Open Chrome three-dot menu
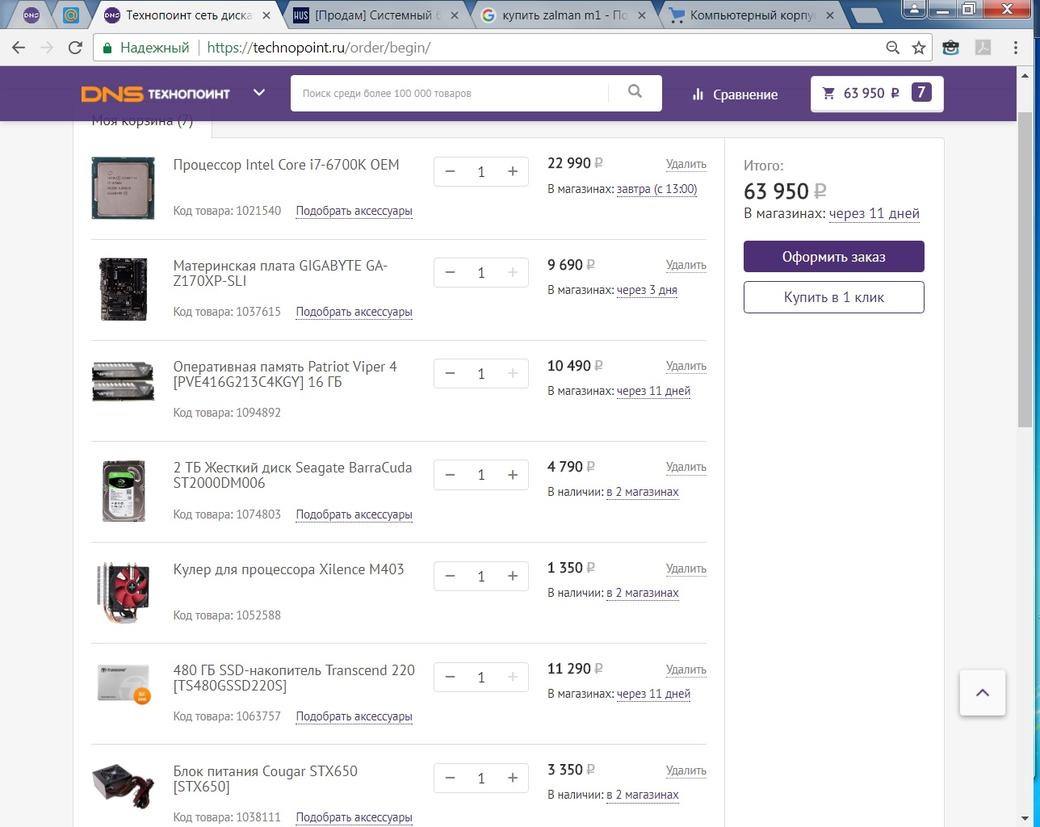 tap(1015, 48)
